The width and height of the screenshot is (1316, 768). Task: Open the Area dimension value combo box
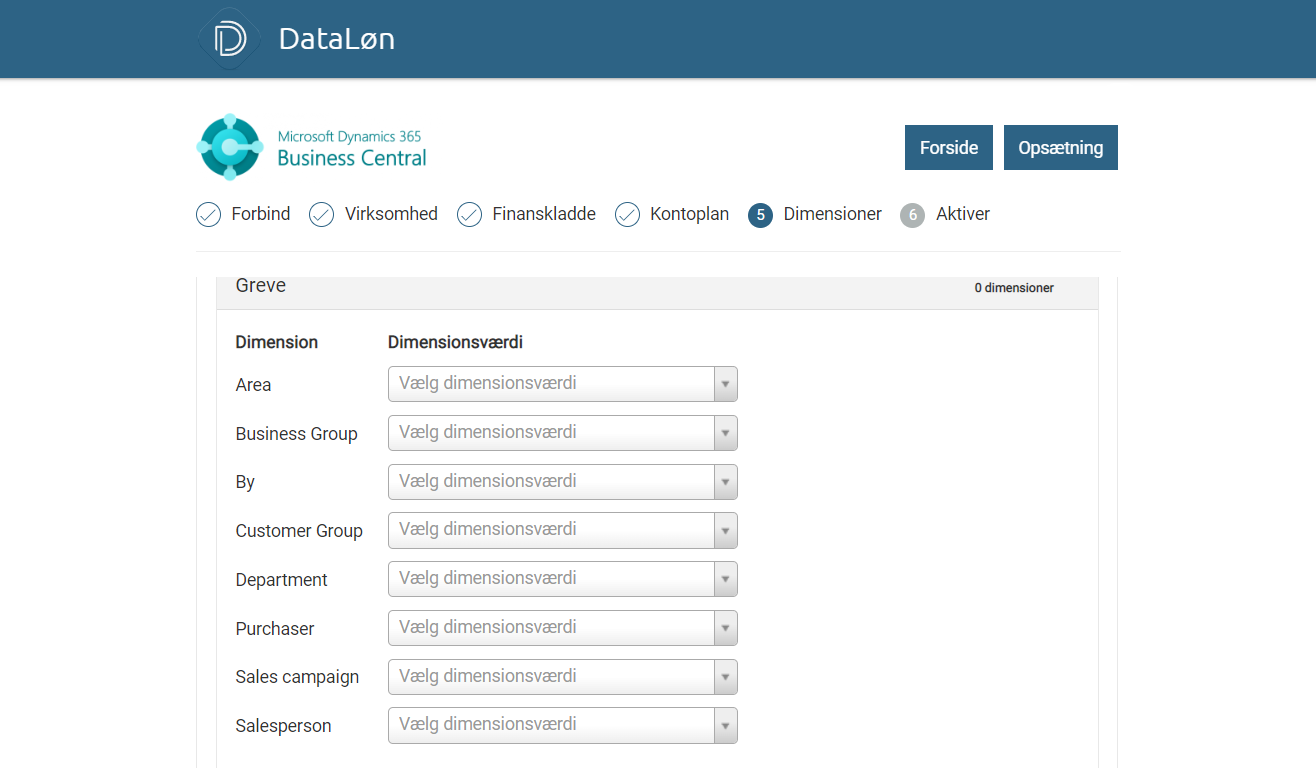563,384
